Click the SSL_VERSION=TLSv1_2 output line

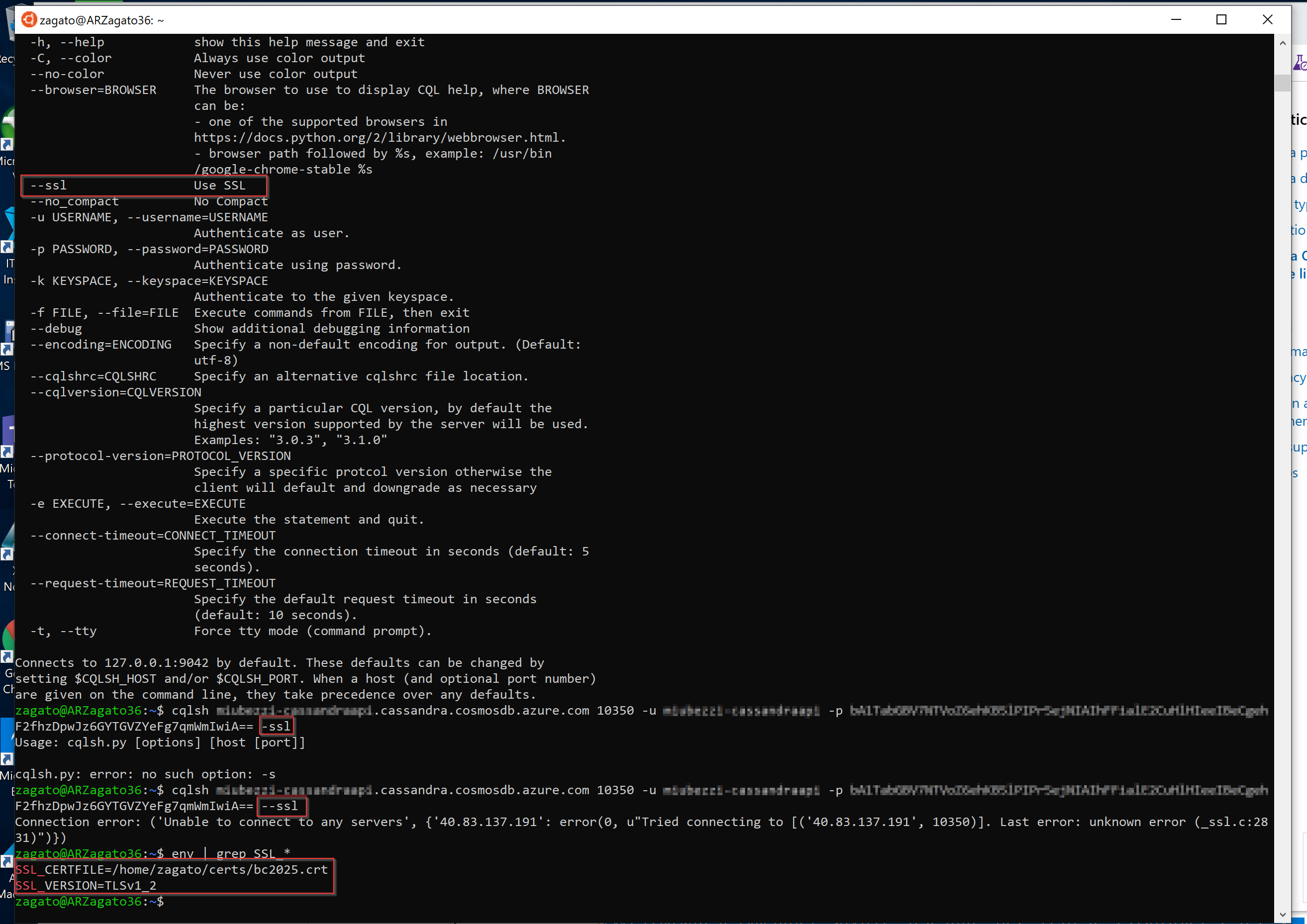[86, 885]
